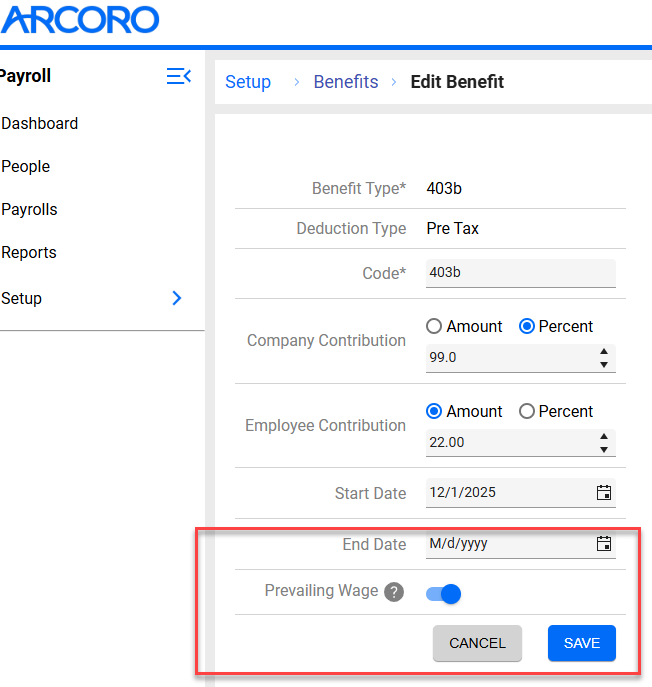Go to Benefits breadcrumb link
The height and width of the screenshot is (687, 652).
346,82
